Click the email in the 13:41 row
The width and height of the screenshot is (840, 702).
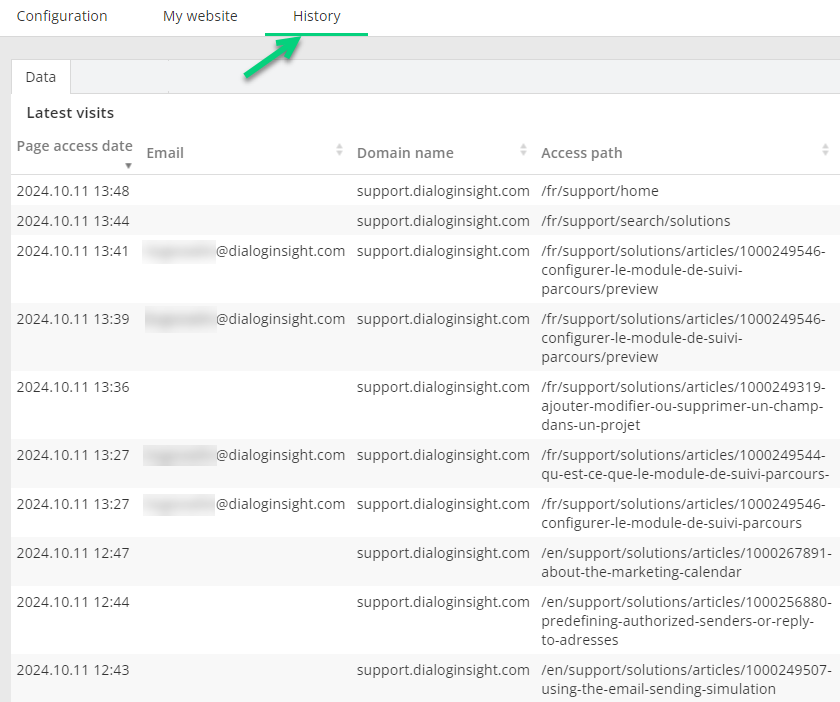[x=244, y=251]
